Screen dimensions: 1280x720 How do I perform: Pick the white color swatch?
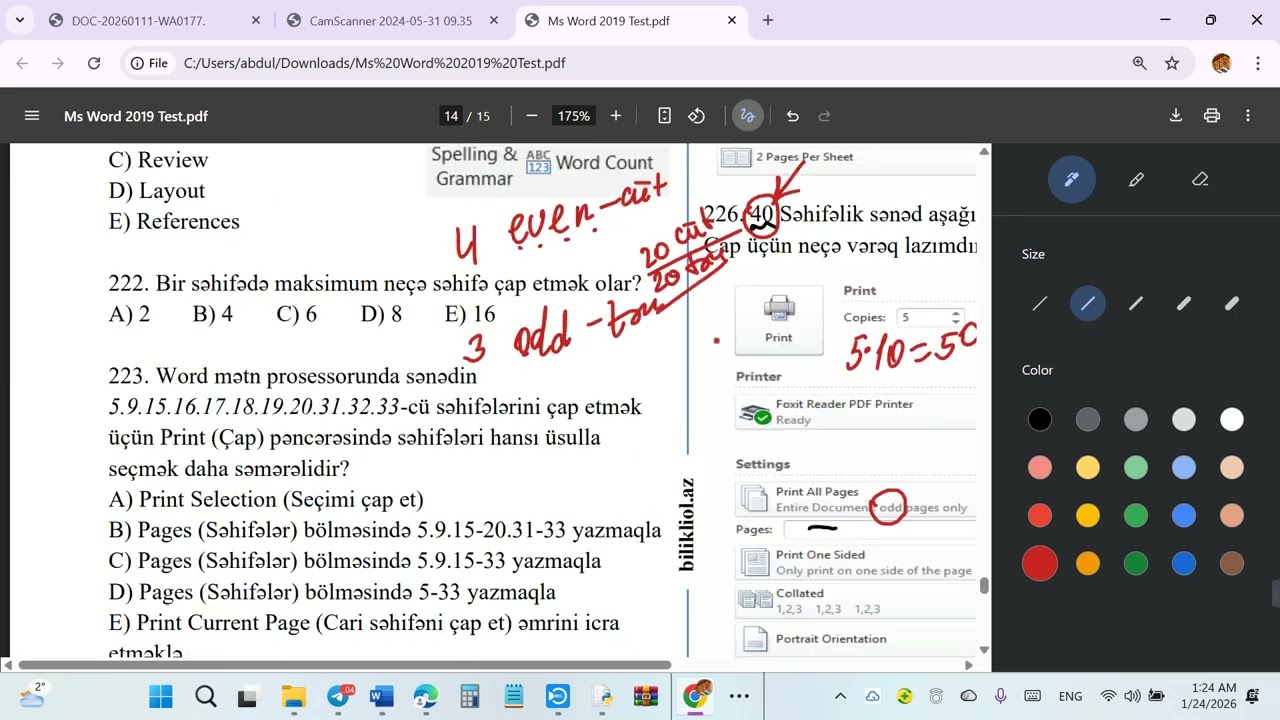pos(1232,419)
